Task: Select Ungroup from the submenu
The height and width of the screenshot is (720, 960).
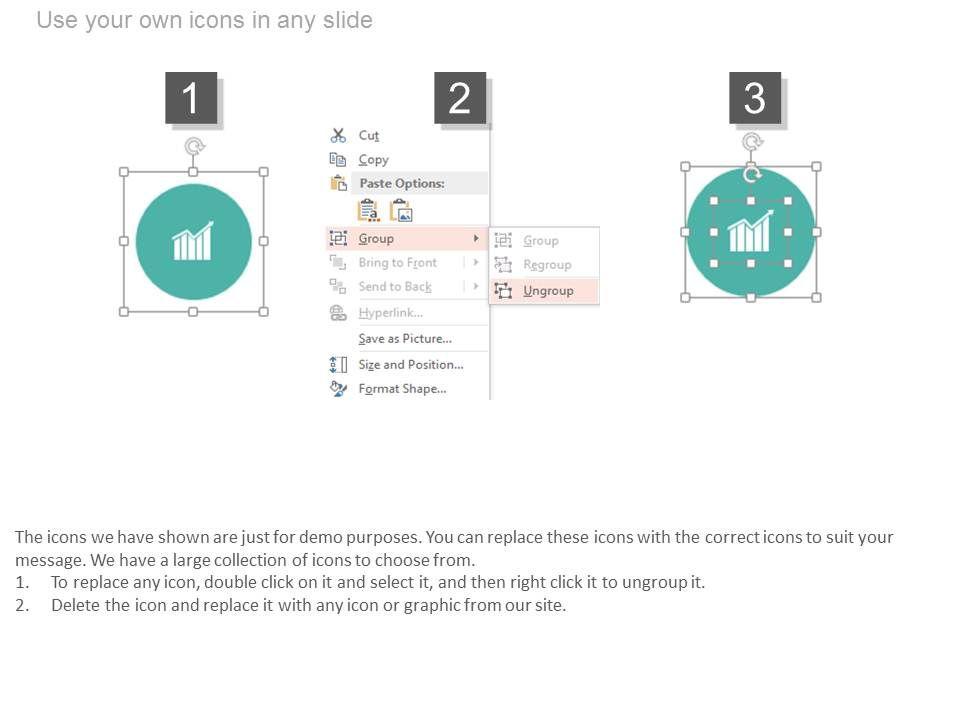Action: pos(548,291)
